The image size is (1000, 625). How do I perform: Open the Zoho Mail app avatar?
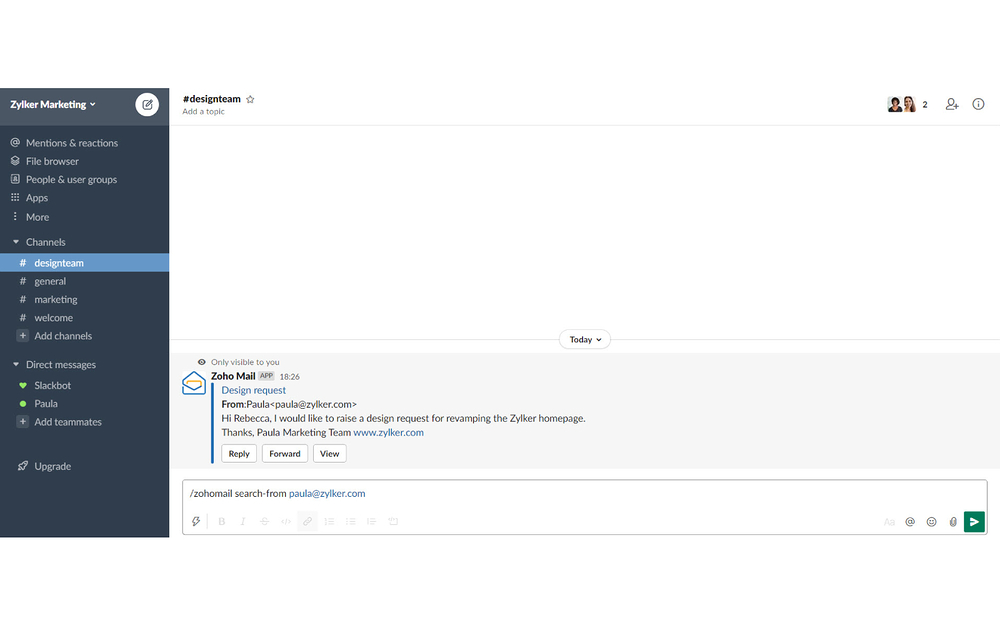click(194, 383)
